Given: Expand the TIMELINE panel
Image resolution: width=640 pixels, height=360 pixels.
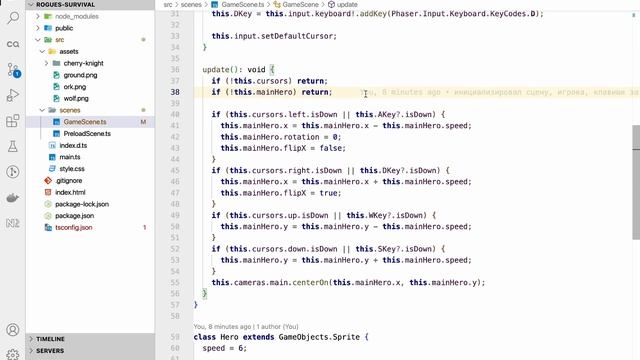Looking at the screenshot, I should pos(90,339).
